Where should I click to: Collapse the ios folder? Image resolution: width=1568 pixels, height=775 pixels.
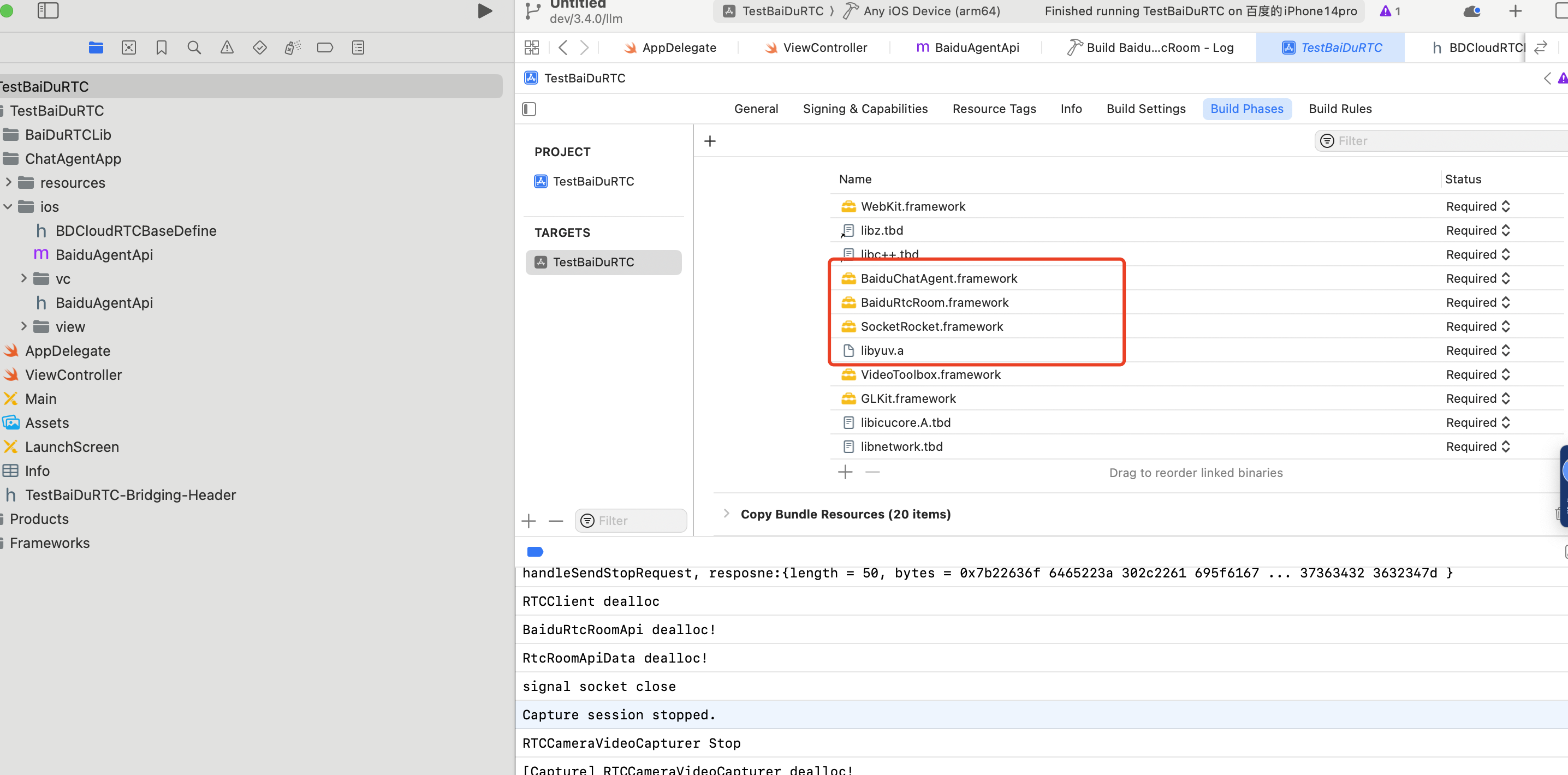click(x=8, y=206)
